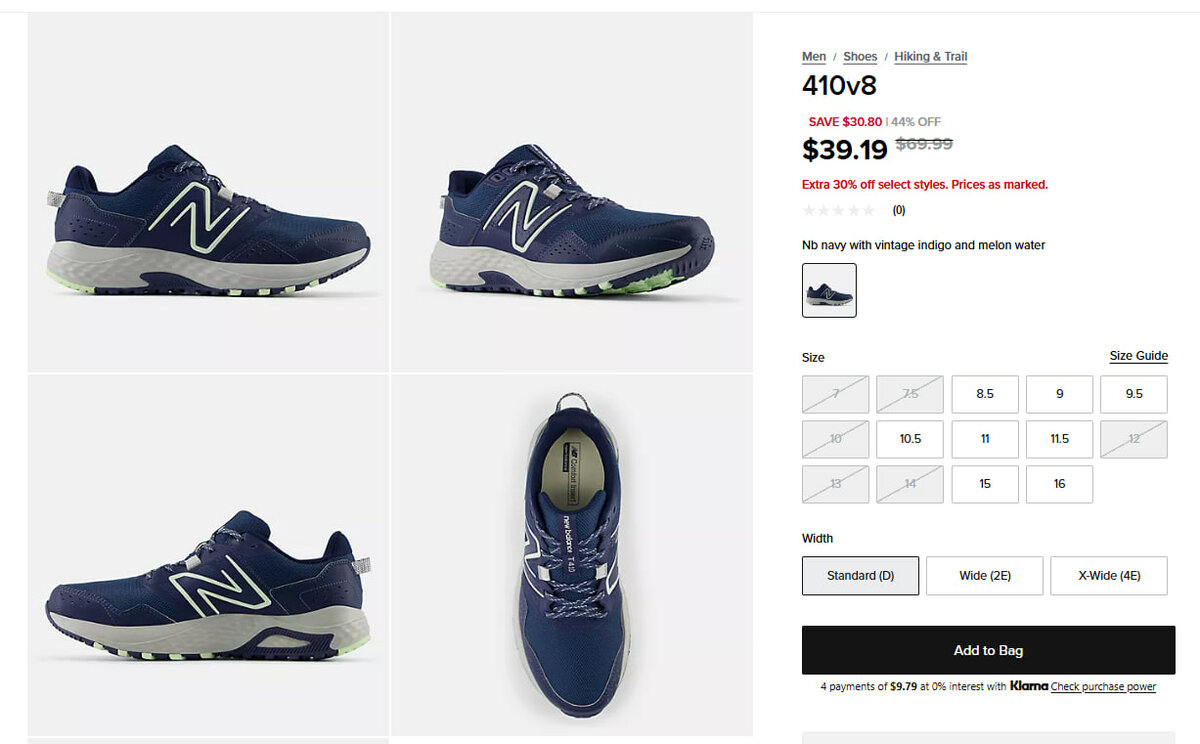This screenshot has height=744, width=1200.
Task: Select size 11.5 option
Action: click(1060, 439)
